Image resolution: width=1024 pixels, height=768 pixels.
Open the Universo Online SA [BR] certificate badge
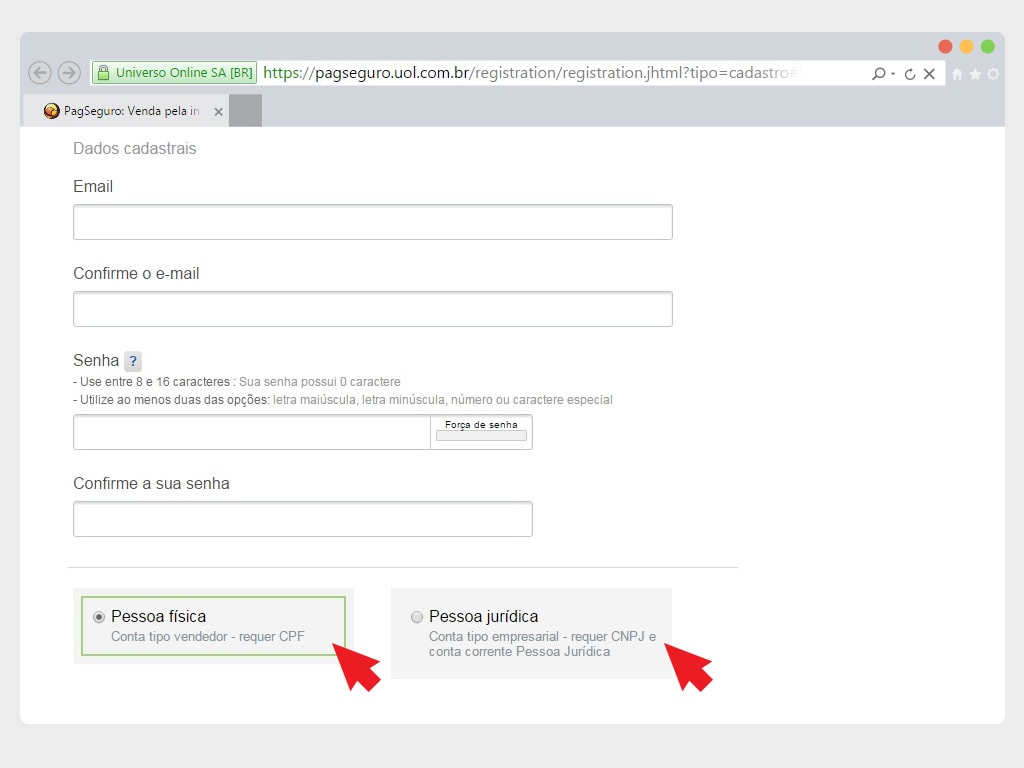coord(174,72)
